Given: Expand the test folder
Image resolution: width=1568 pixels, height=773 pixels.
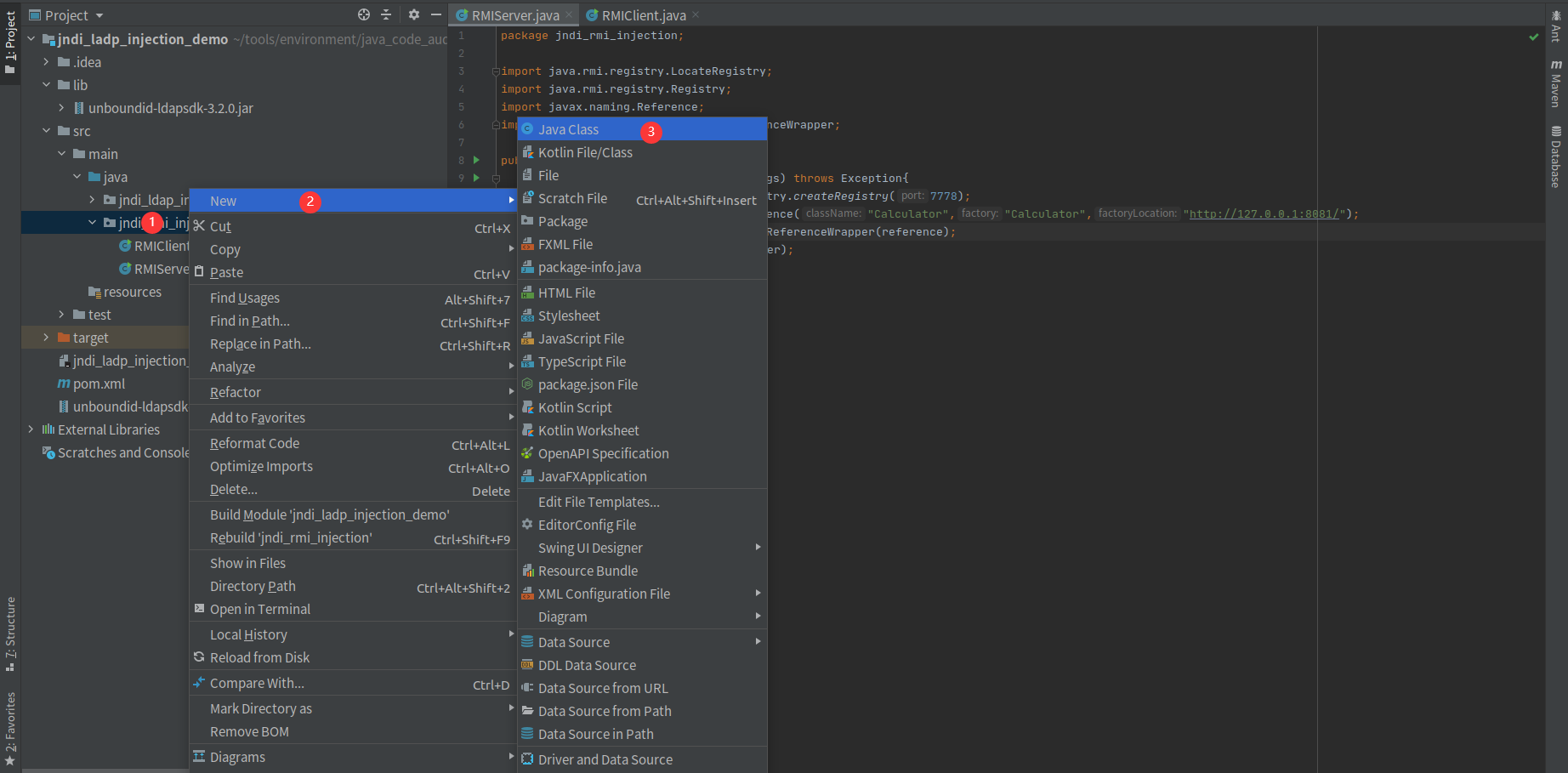Looking at the screenshot, I should (61, 314).
